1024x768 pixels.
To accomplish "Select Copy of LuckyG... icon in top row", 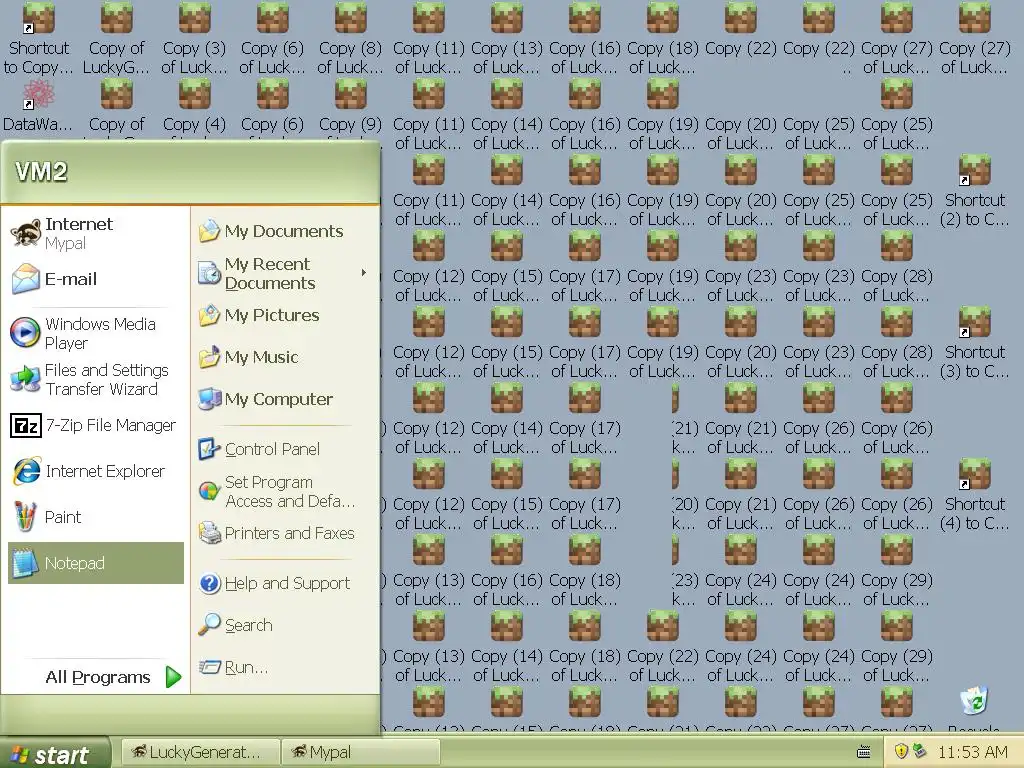I will coord(116,38).
